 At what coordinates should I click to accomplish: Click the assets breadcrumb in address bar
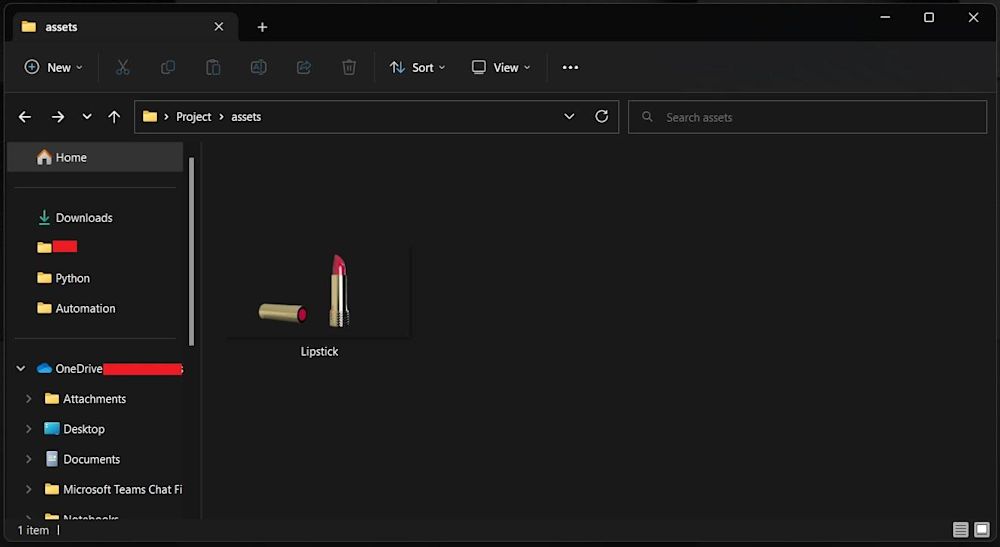pyautogui.click(x=246, y=117)
